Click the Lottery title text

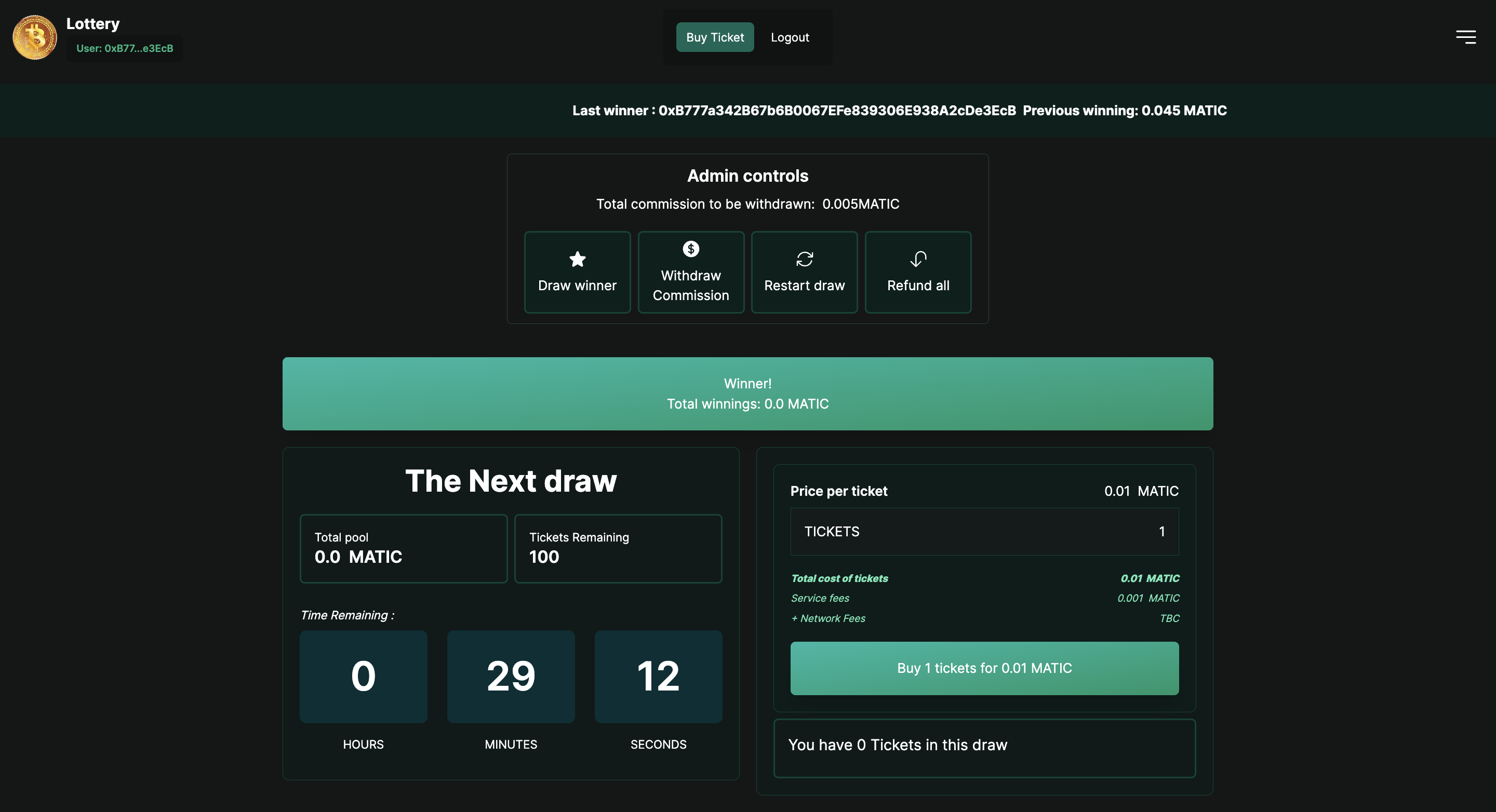coord(93,24)
